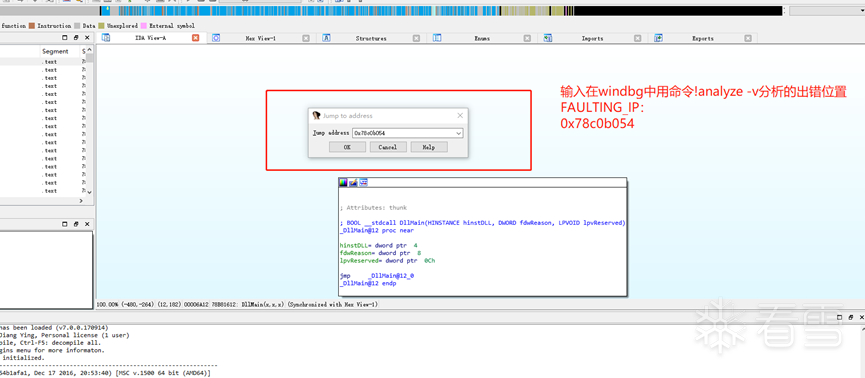This screenshot has width=865, height=378.
Task: Close the Jump to address dialog
Action: [460, 116]
